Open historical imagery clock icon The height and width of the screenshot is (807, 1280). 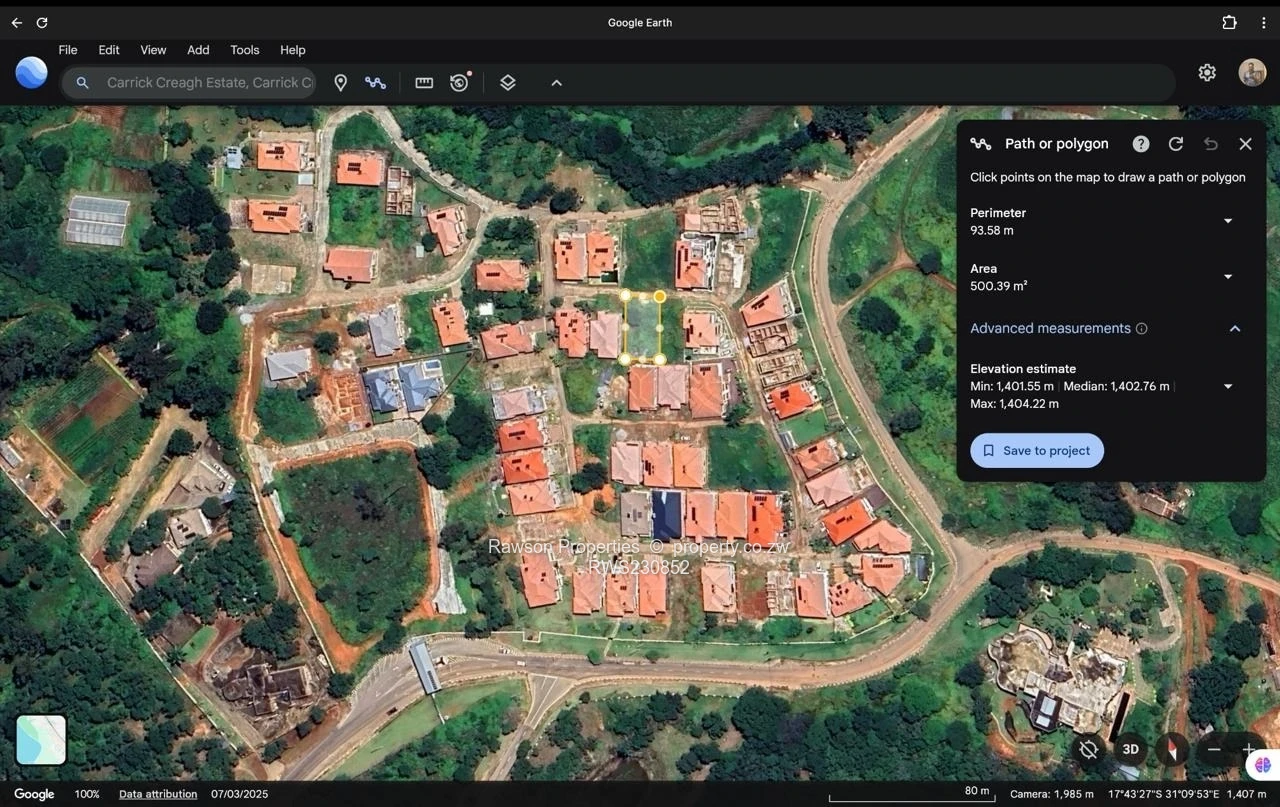pyautogui.click(x=460, y=83)
